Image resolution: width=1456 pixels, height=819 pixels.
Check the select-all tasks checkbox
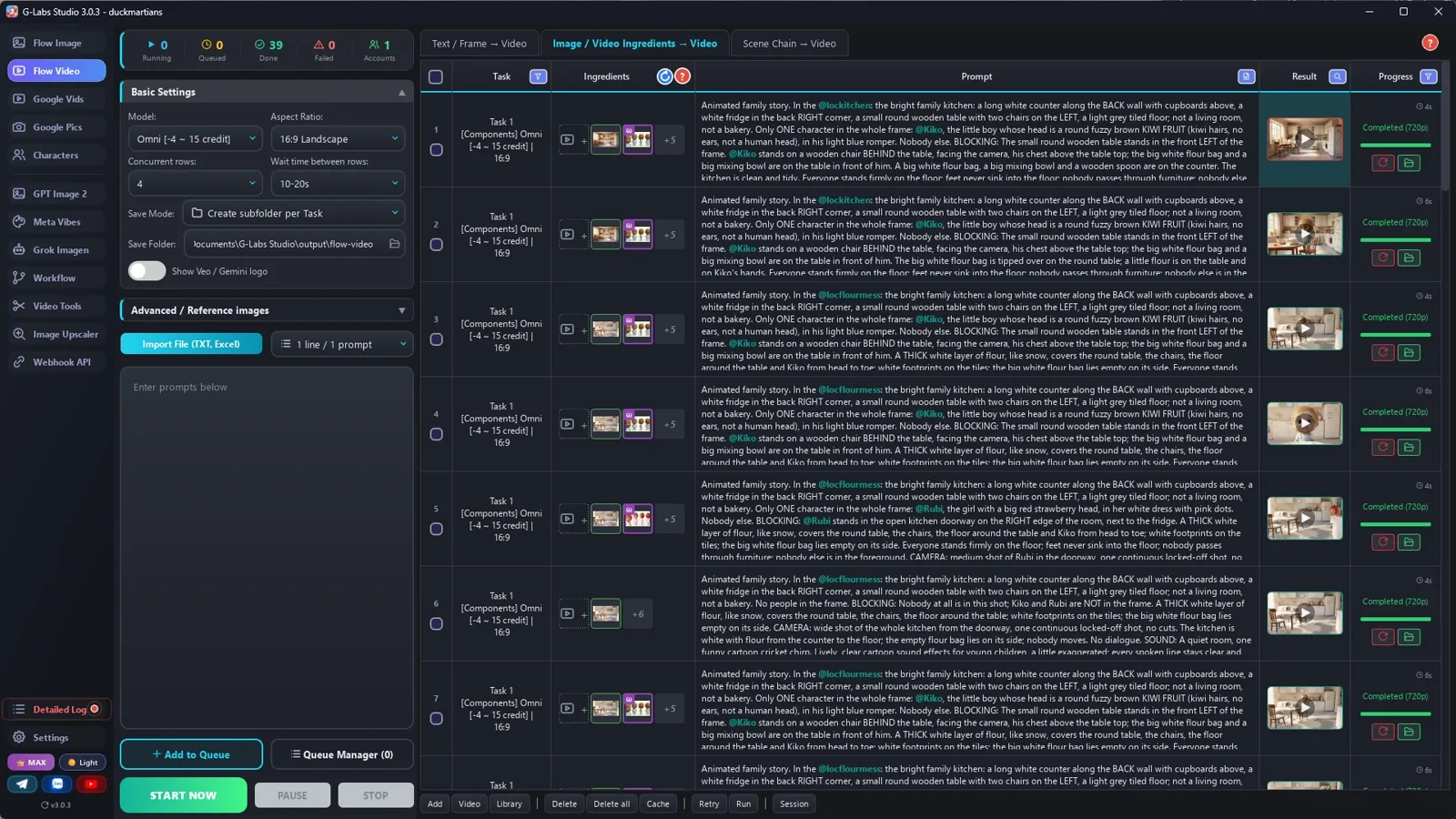tap(436, 77)
